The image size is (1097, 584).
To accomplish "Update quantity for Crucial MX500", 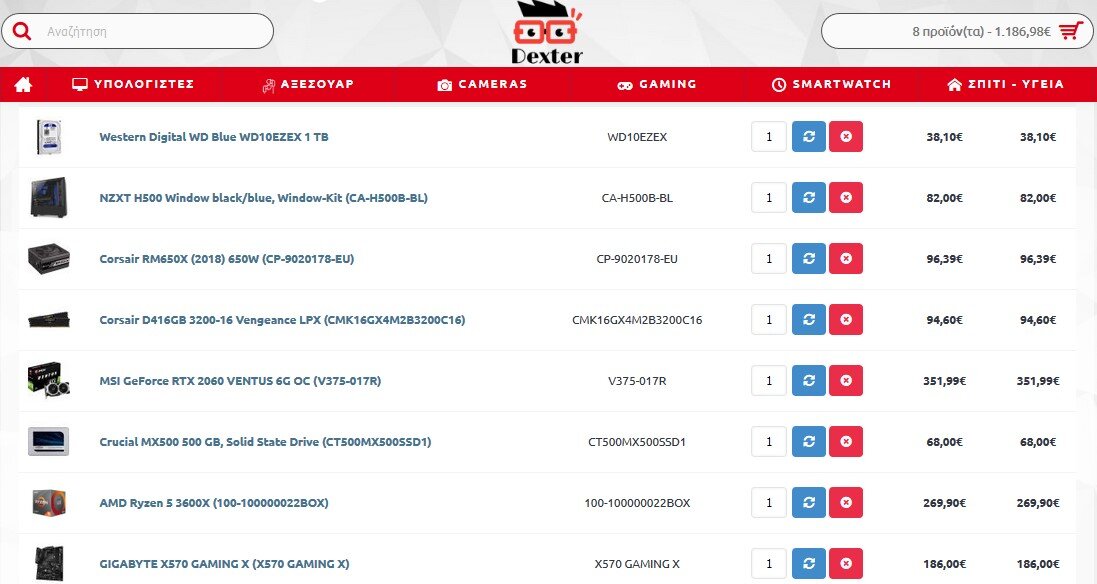I will pyautogui.click(x=809, y=441).
